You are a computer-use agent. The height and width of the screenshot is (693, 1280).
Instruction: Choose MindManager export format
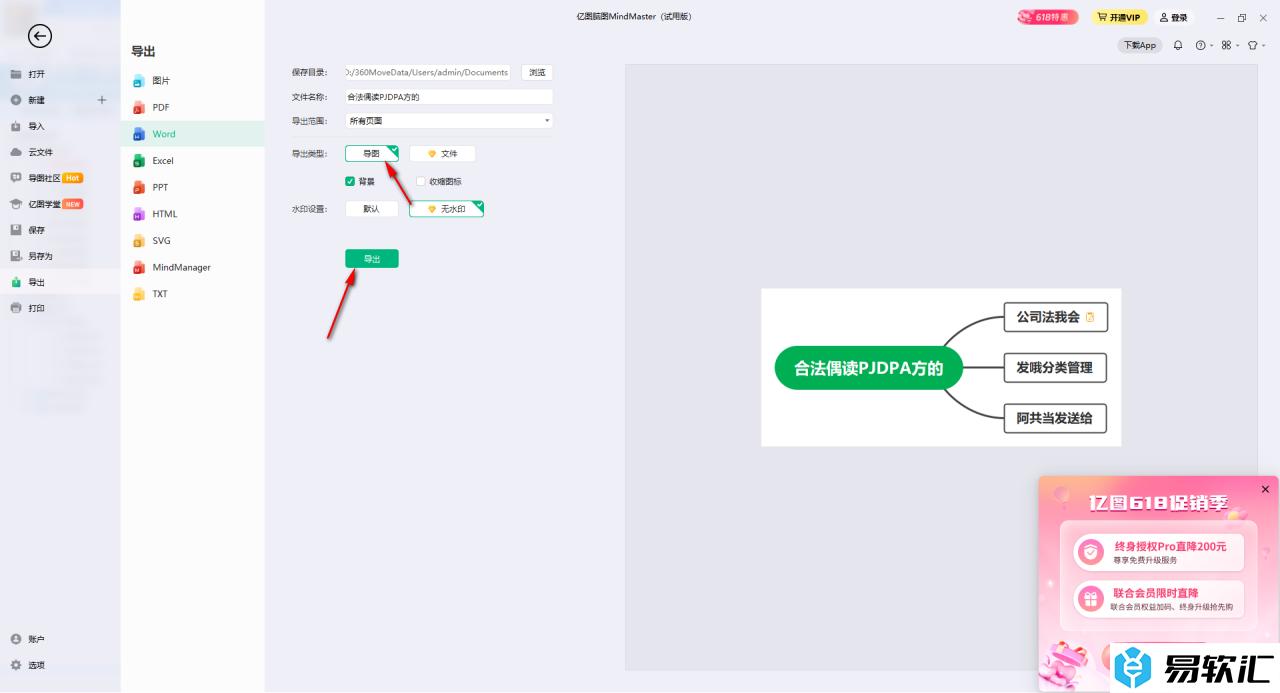click(193, 267)
